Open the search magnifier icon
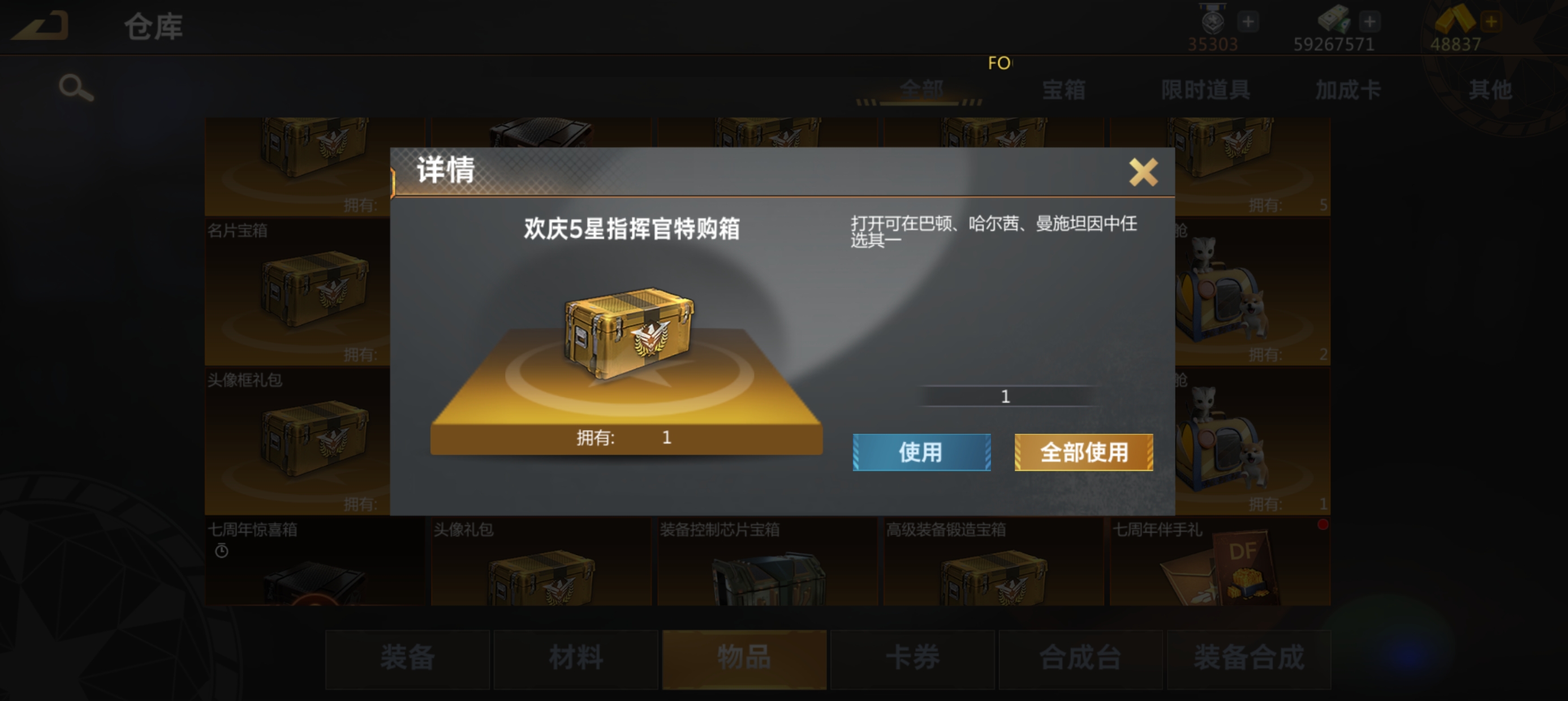Viewport: 1568px width, 701px height. [76, 88]
